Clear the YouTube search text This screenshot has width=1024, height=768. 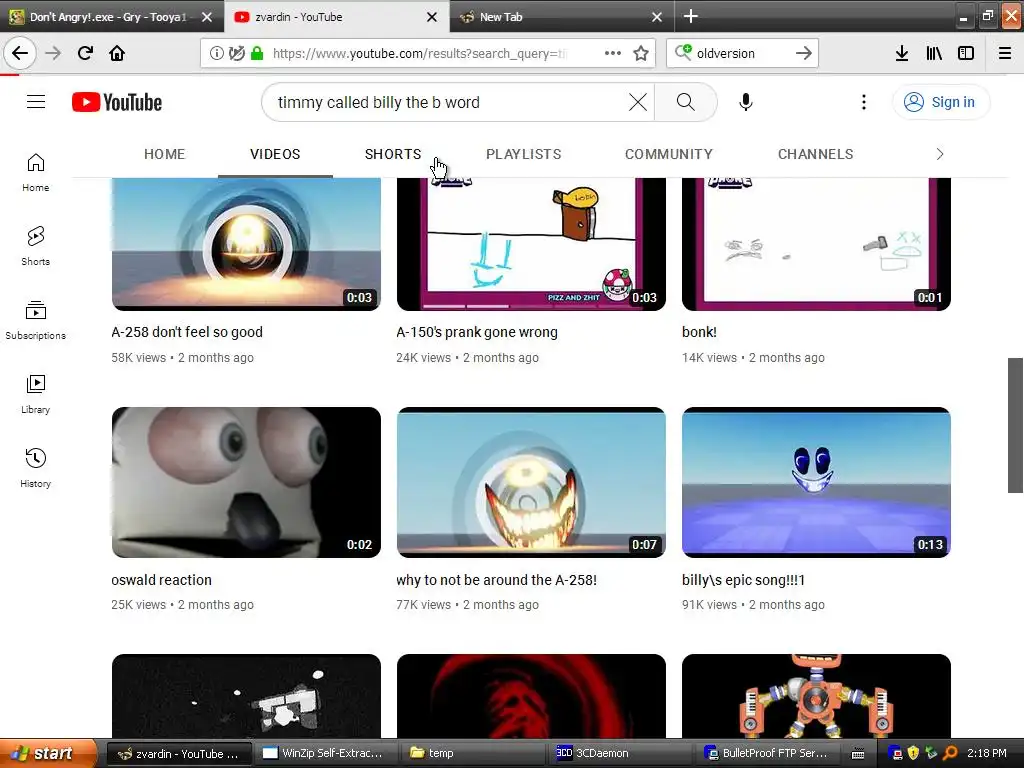638,102
